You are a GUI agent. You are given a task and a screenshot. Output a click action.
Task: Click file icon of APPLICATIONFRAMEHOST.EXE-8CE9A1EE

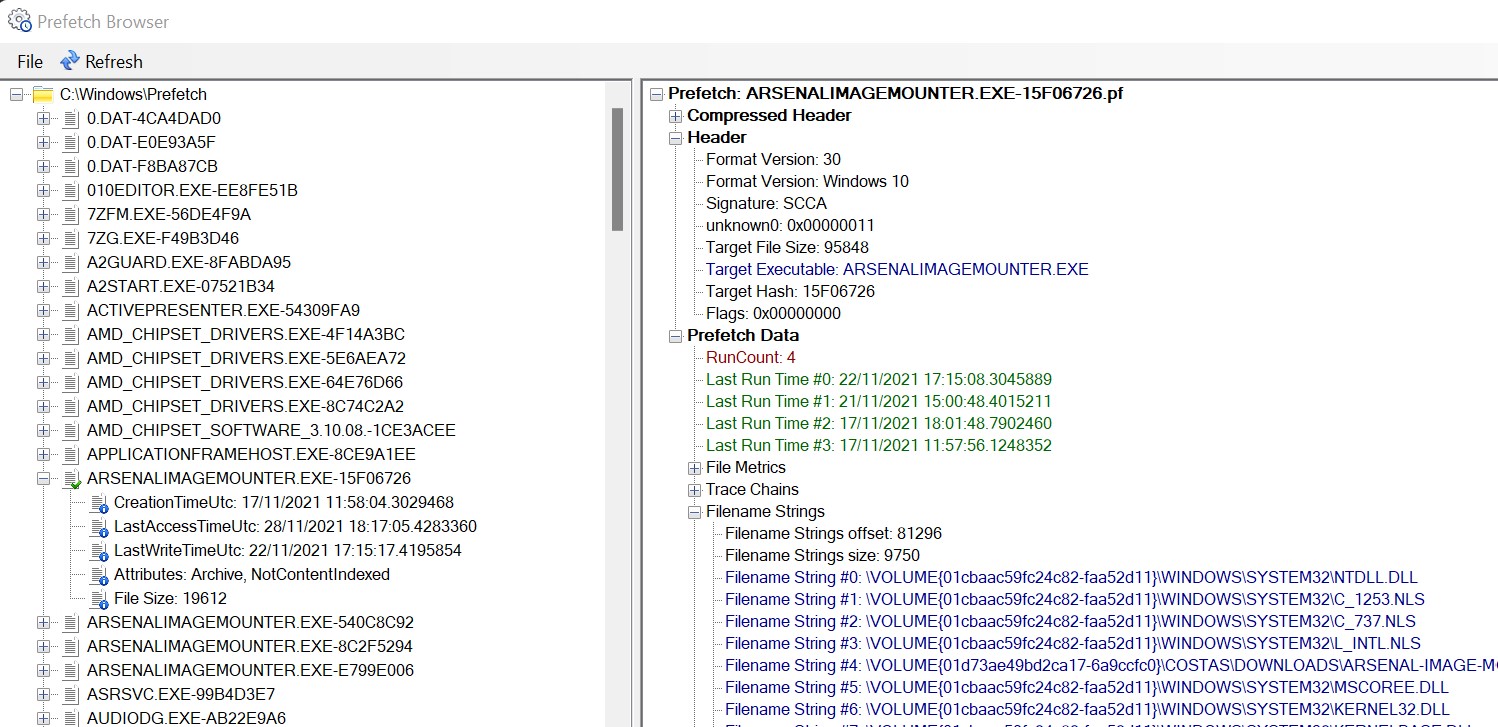click(70, 454)
